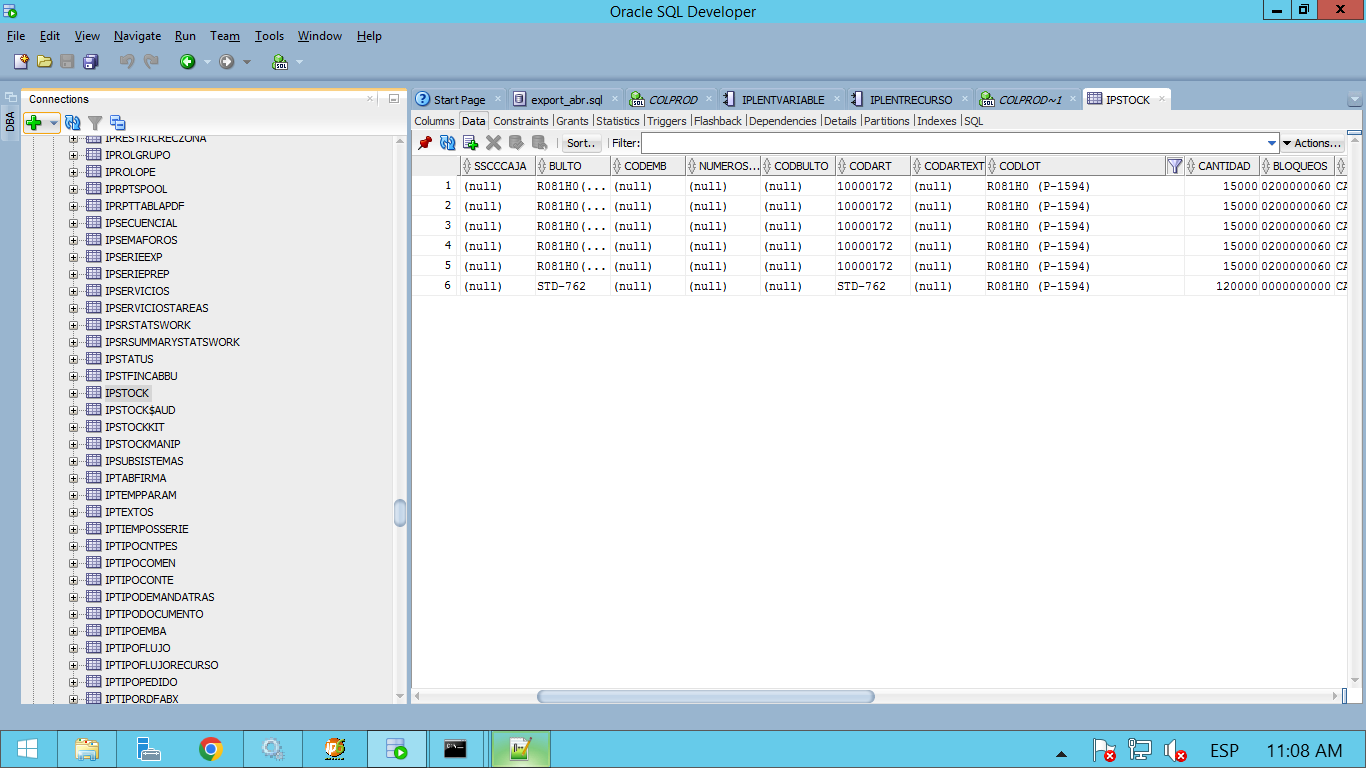The width and height of the screenshot is (1366, 768).
Task: Expand the IPTEXTOS table node
Action: coord(73,512)
